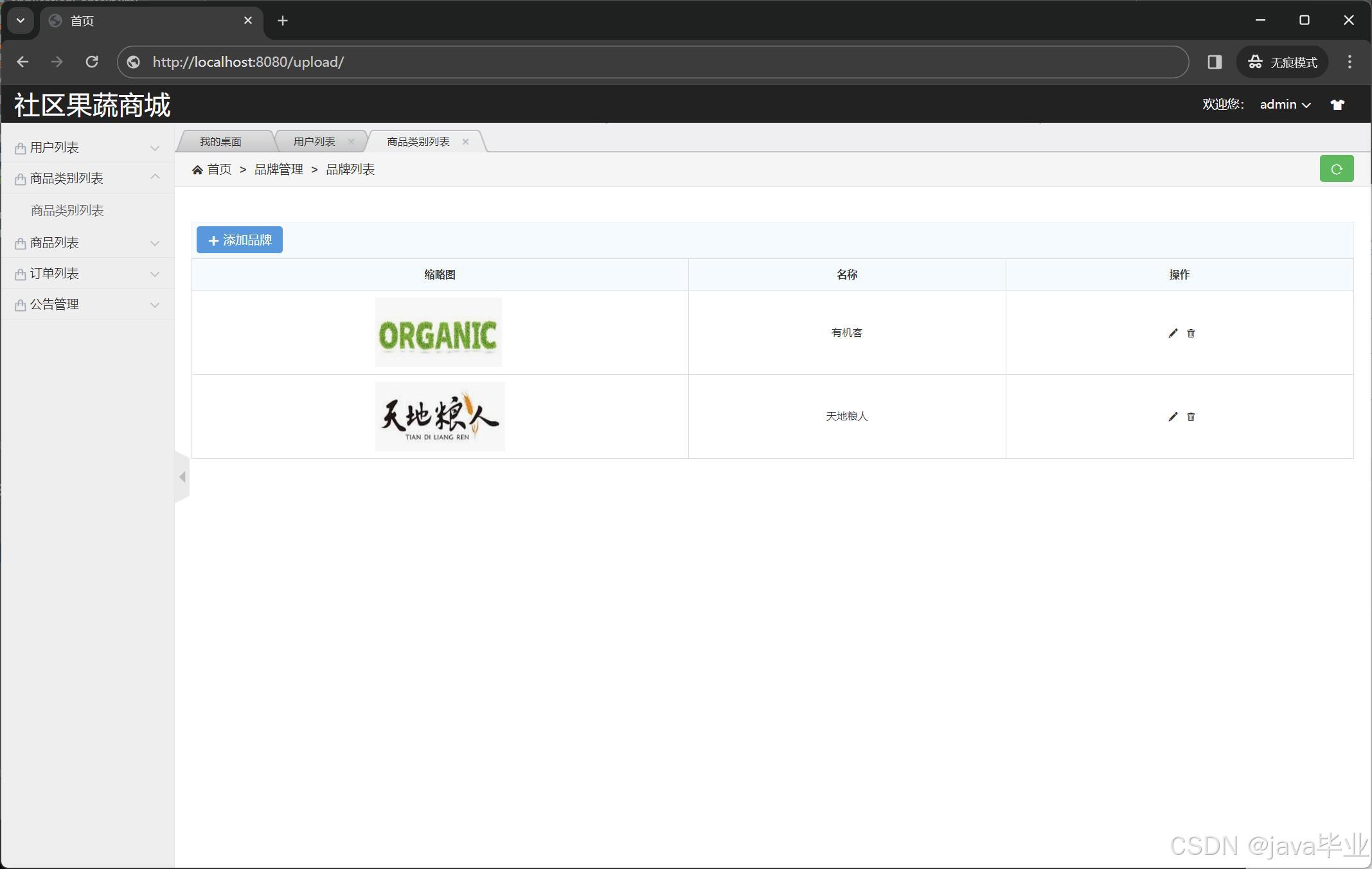
Task: Click the 无痕模式 incognito indicator
Action: click(x=1282, y=62)
